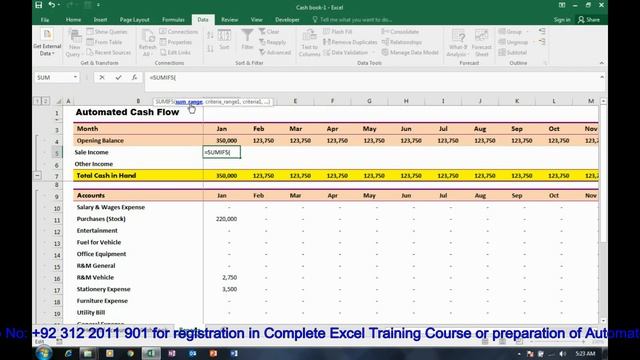
Task: Select the Total Cash in Hand label cell
Action: pos(138,176)
